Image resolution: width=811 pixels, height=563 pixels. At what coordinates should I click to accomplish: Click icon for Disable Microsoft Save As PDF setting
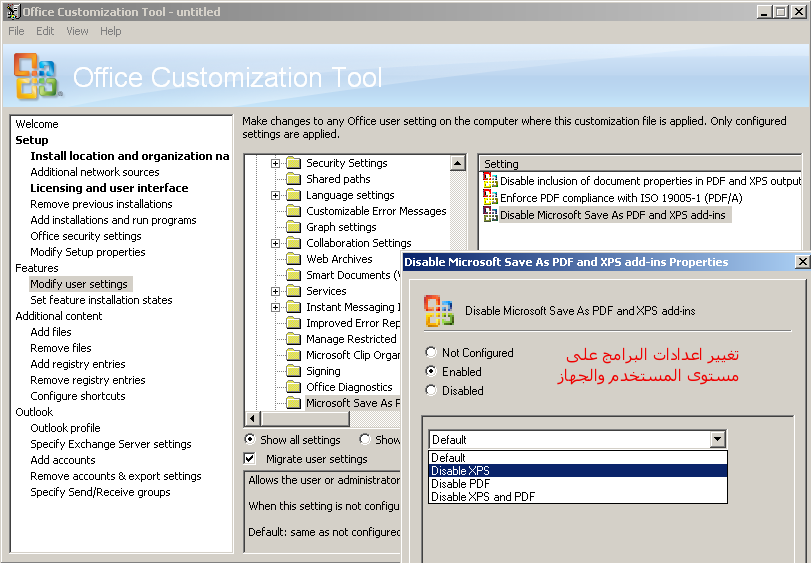(490, 215)
